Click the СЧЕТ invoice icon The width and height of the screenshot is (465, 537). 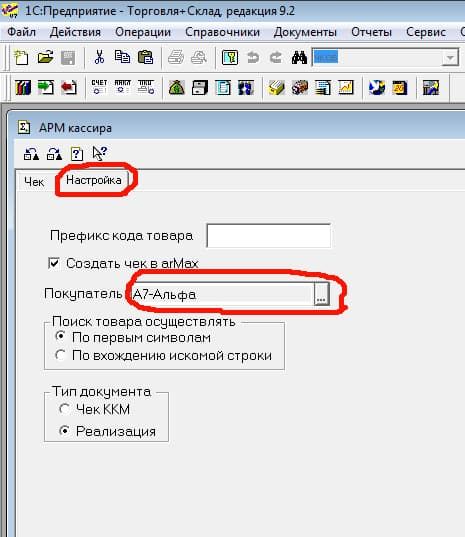[x=99, y=87]
